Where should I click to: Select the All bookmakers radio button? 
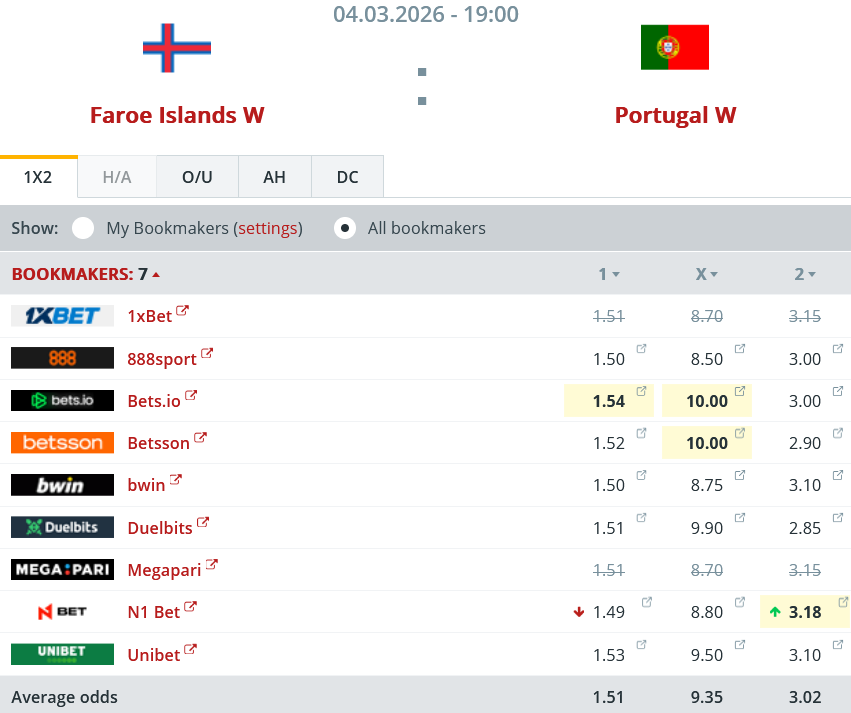tap(345, 228)
